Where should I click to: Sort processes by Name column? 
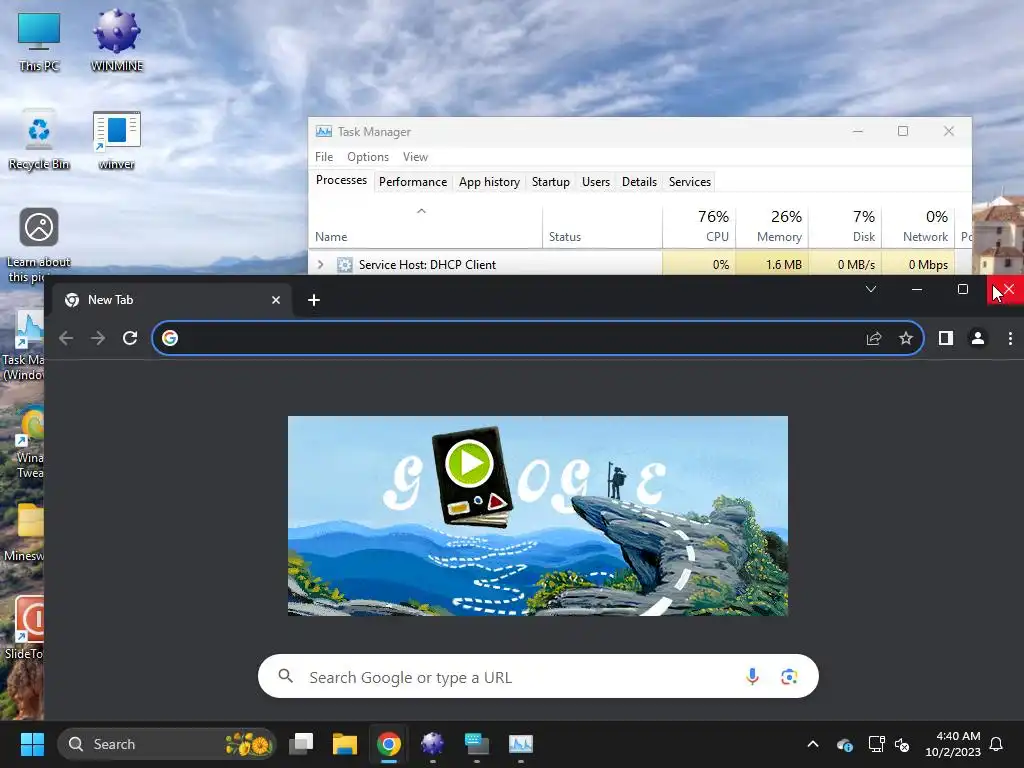[x=425, y=227]
